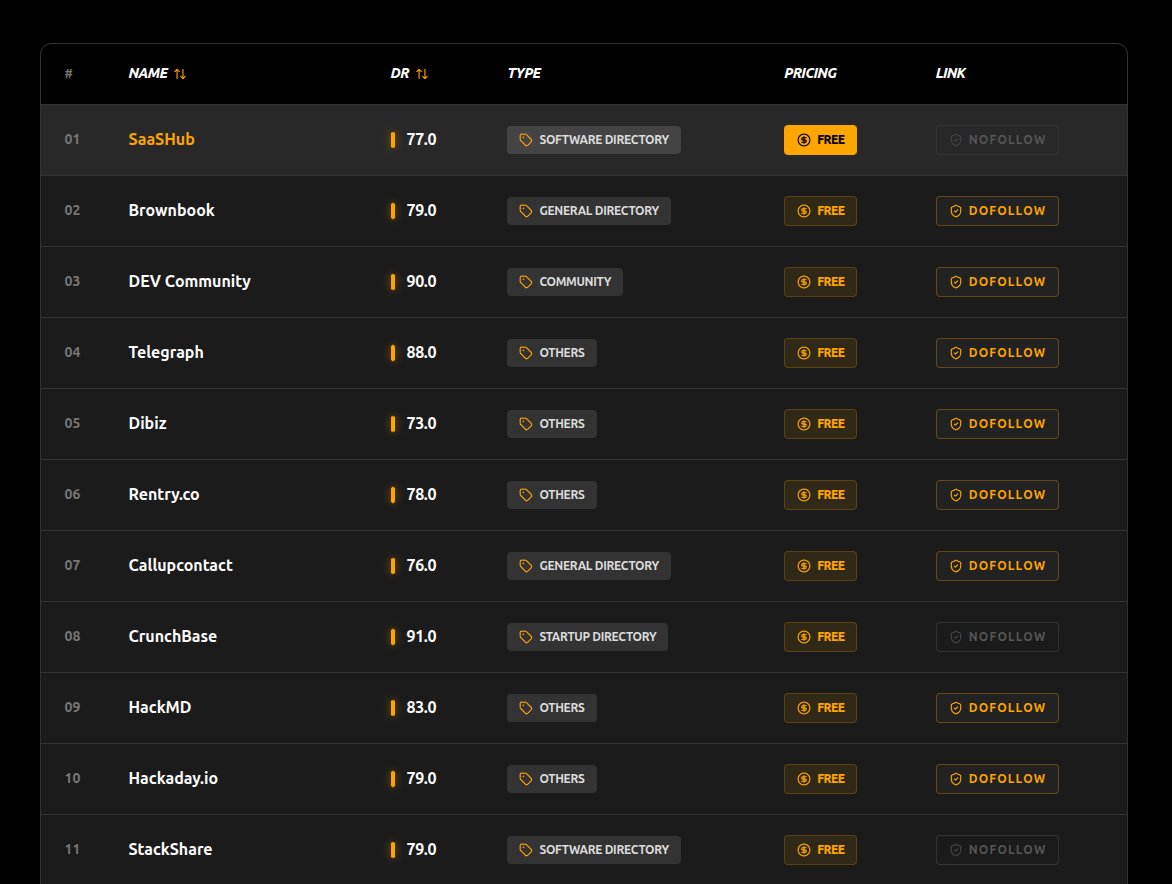Click the shield icon in Brownbook's DOFOLLOW badge
The image size is (1172, 884).
pyautogui.click(x=955, y=211)
